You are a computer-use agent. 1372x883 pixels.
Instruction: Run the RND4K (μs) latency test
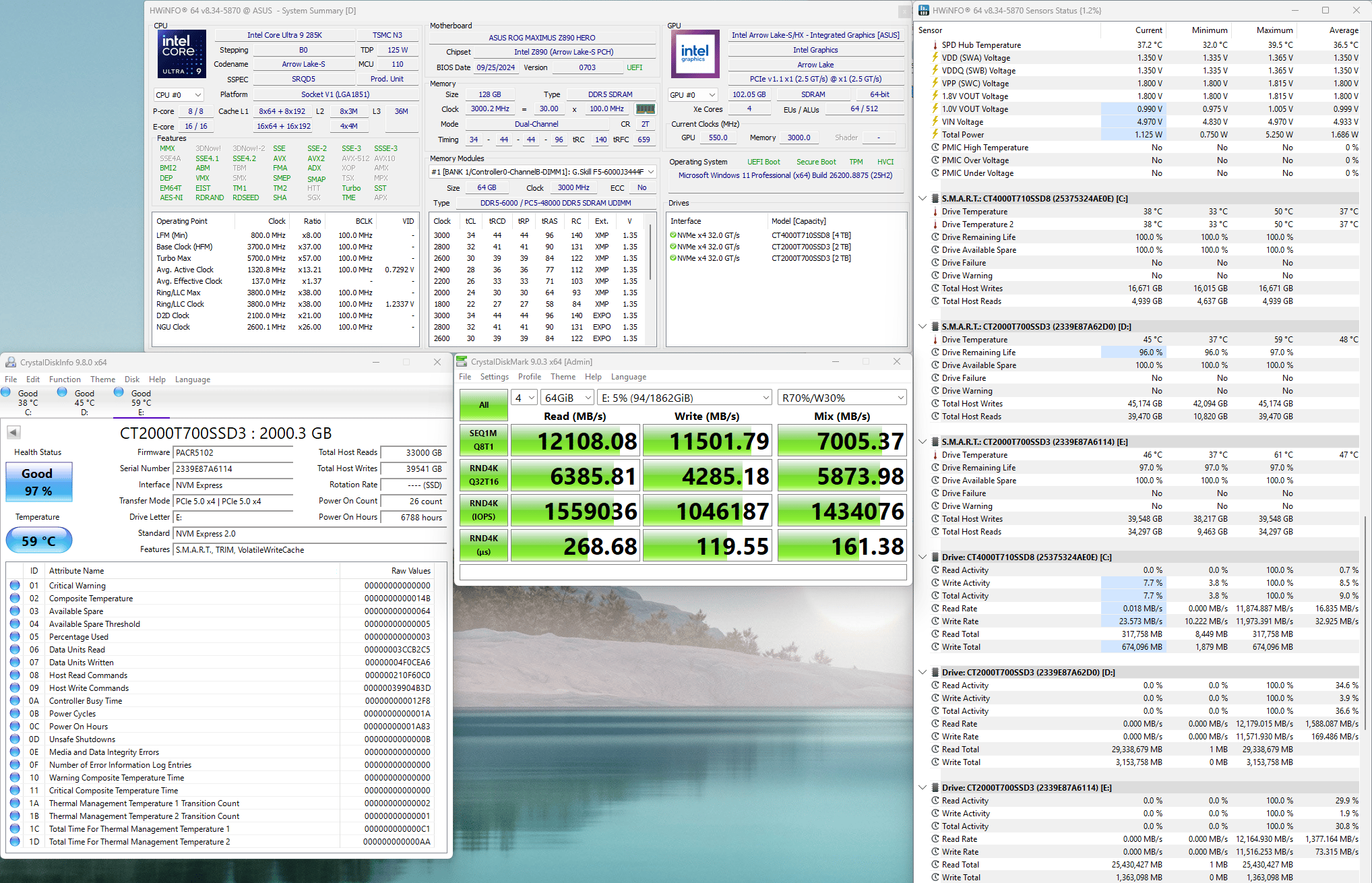pyautogui.click(x=484, y=545)
